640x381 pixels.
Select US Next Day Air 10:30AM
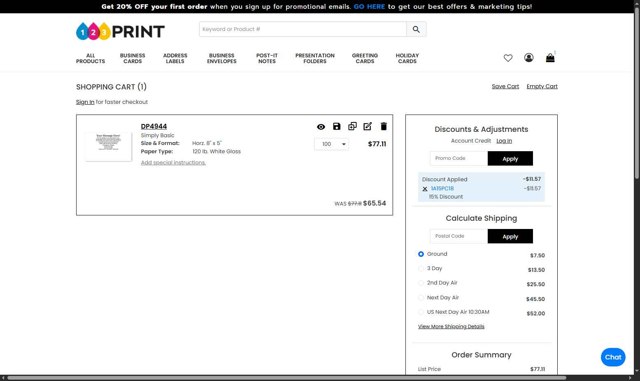[x=421, y=312]
